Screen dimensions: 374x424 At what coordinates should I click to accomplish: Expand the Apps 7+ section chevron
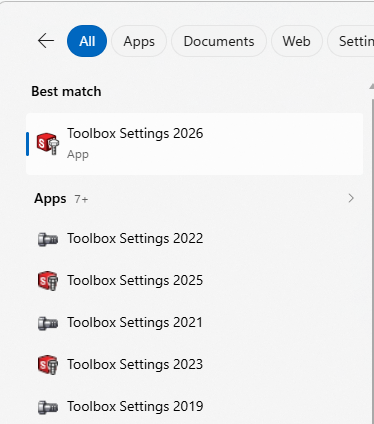(351, 198)
